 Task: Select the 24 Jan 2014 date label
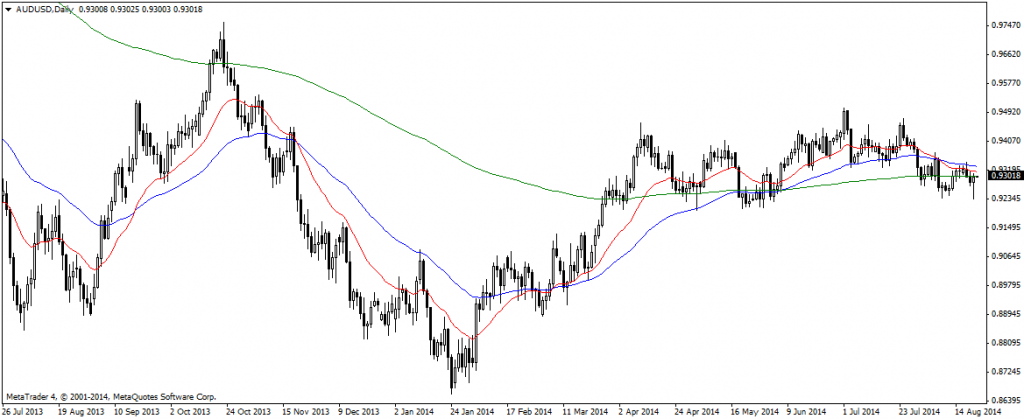click(x=472, y=411)
